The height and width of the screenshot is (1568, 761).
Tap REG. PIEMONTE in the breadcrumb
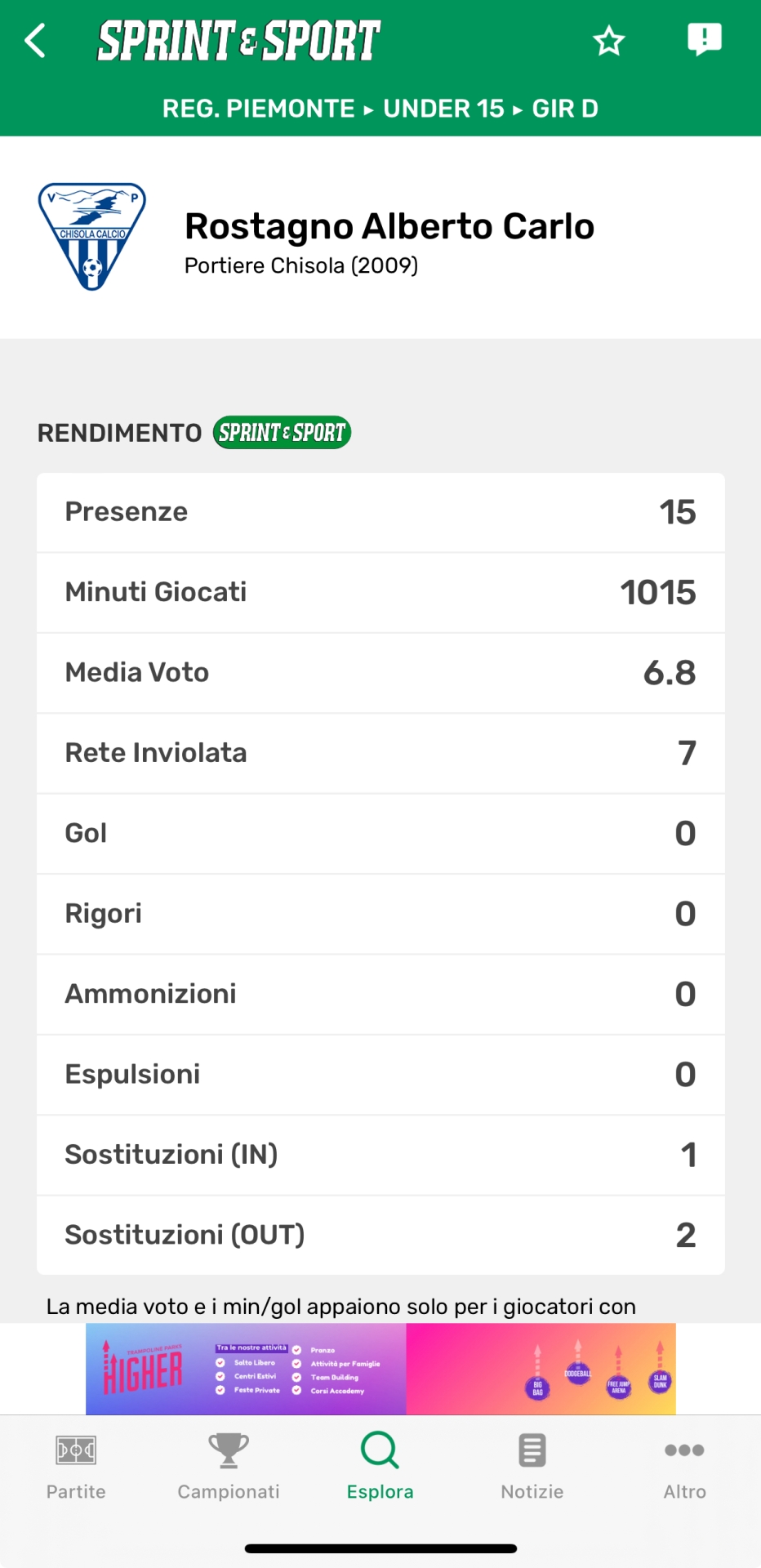point(258,109)
